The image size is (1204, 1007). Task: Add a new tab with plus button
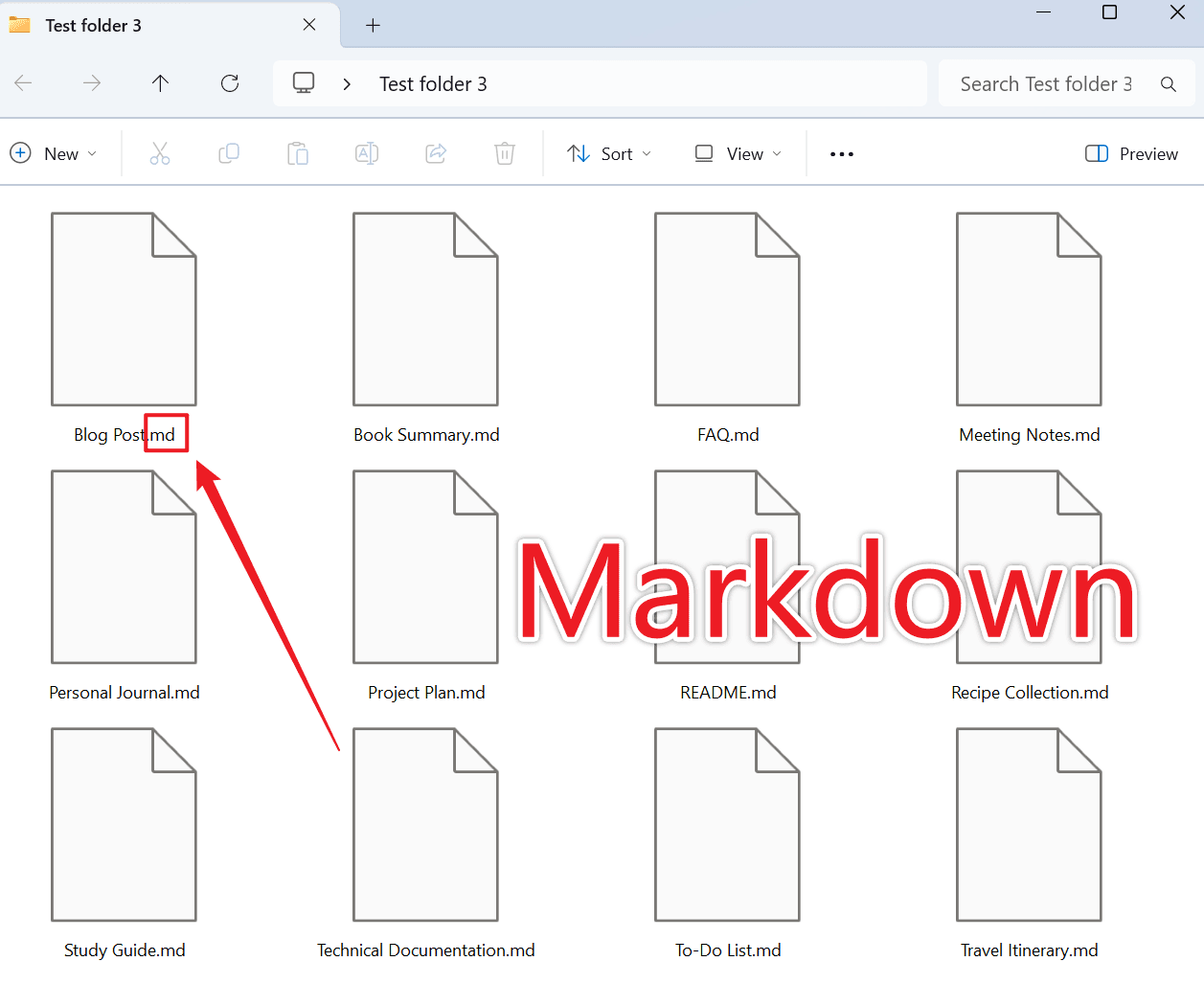pyautogui.click(x=374, y=26)
